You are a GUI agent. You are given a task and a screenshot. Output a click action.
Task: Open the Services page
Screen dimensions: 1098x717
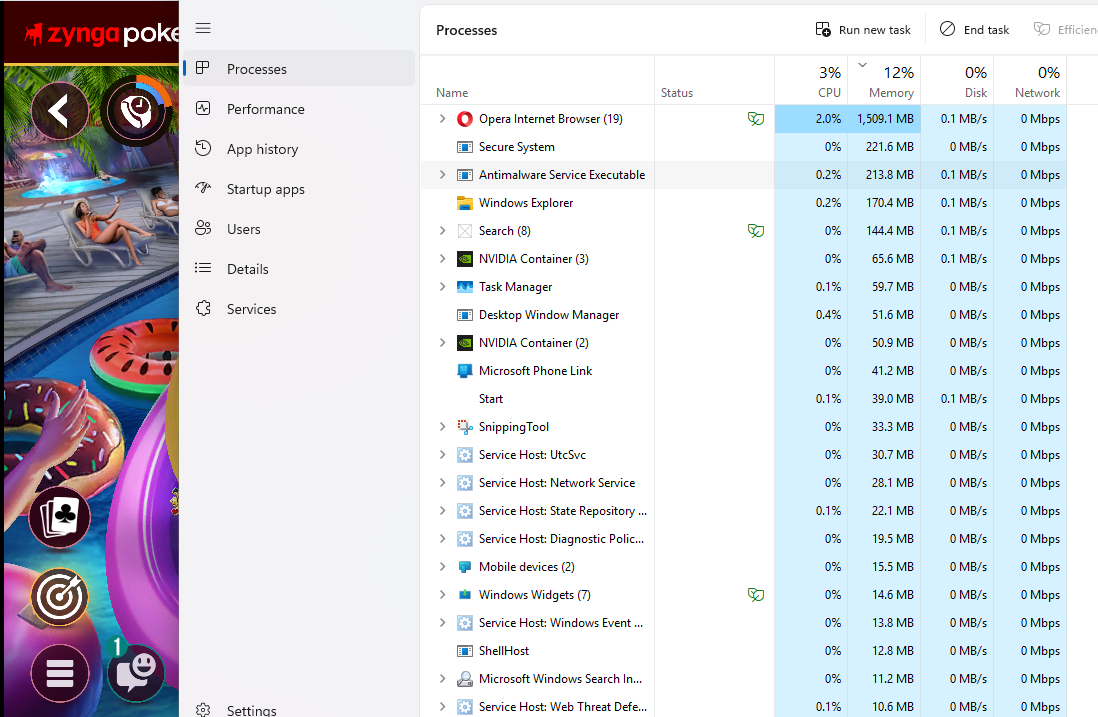(299, 308)
